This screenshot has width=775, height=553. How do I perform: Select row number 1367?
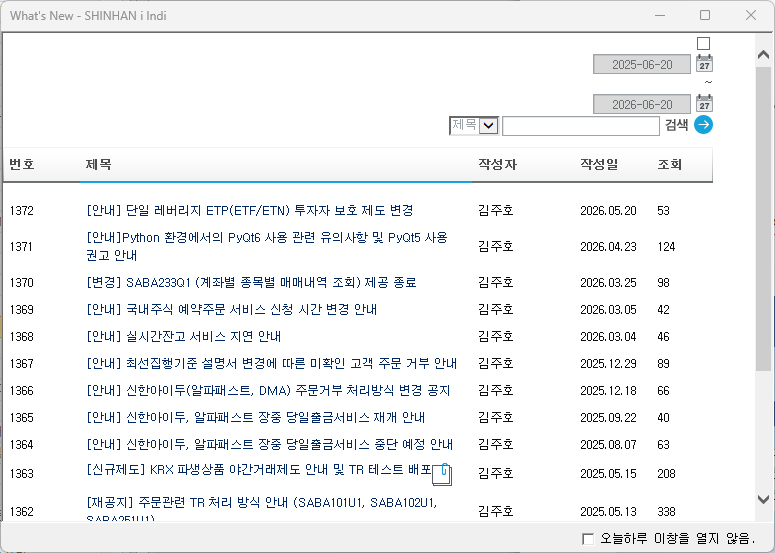pyautogui.click(x=22, y=364)
